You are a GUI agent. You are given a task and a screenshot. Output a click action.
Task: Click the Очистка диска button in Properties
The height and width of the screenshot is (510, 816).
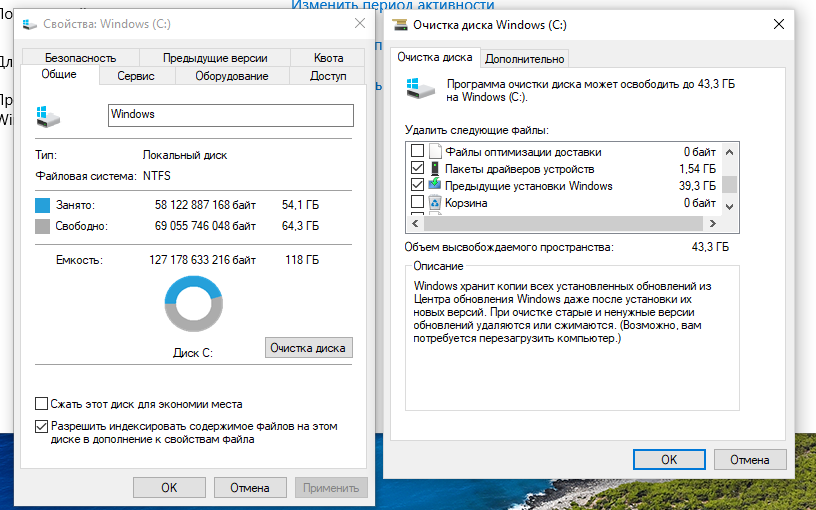pos(308,348)
